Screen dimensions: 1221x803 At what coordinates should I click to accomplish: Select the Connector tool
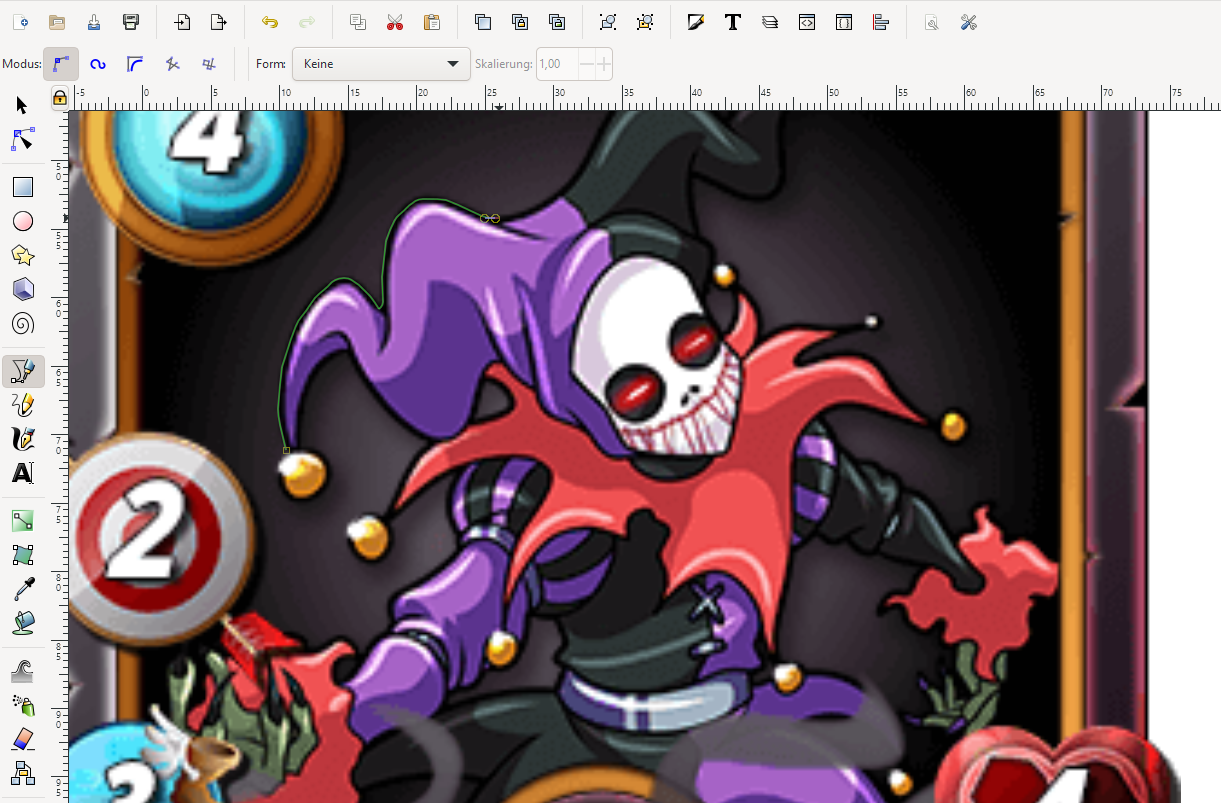(x=23, y=773)
